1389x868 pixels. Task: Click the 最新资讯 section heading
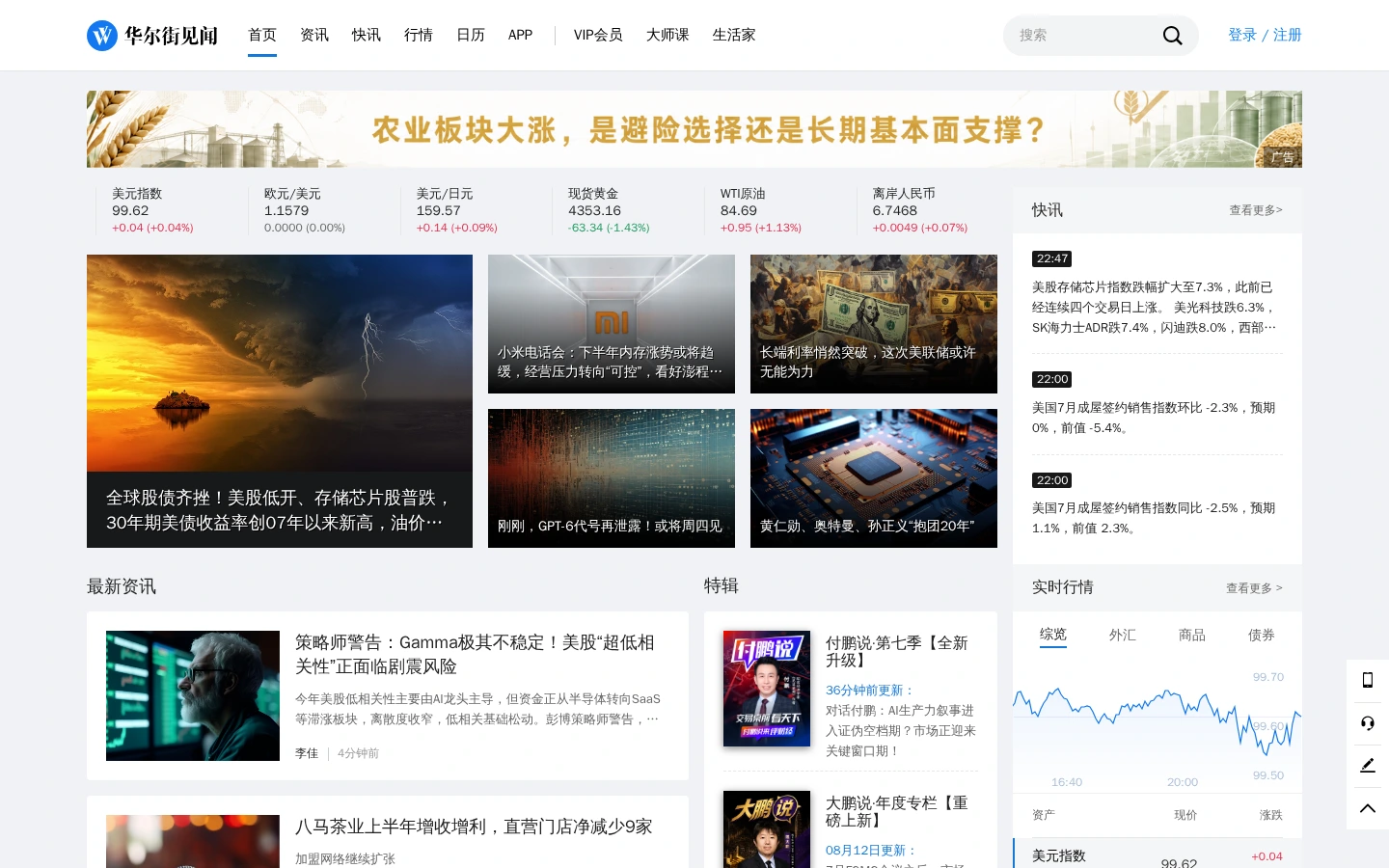click(122, 586)
